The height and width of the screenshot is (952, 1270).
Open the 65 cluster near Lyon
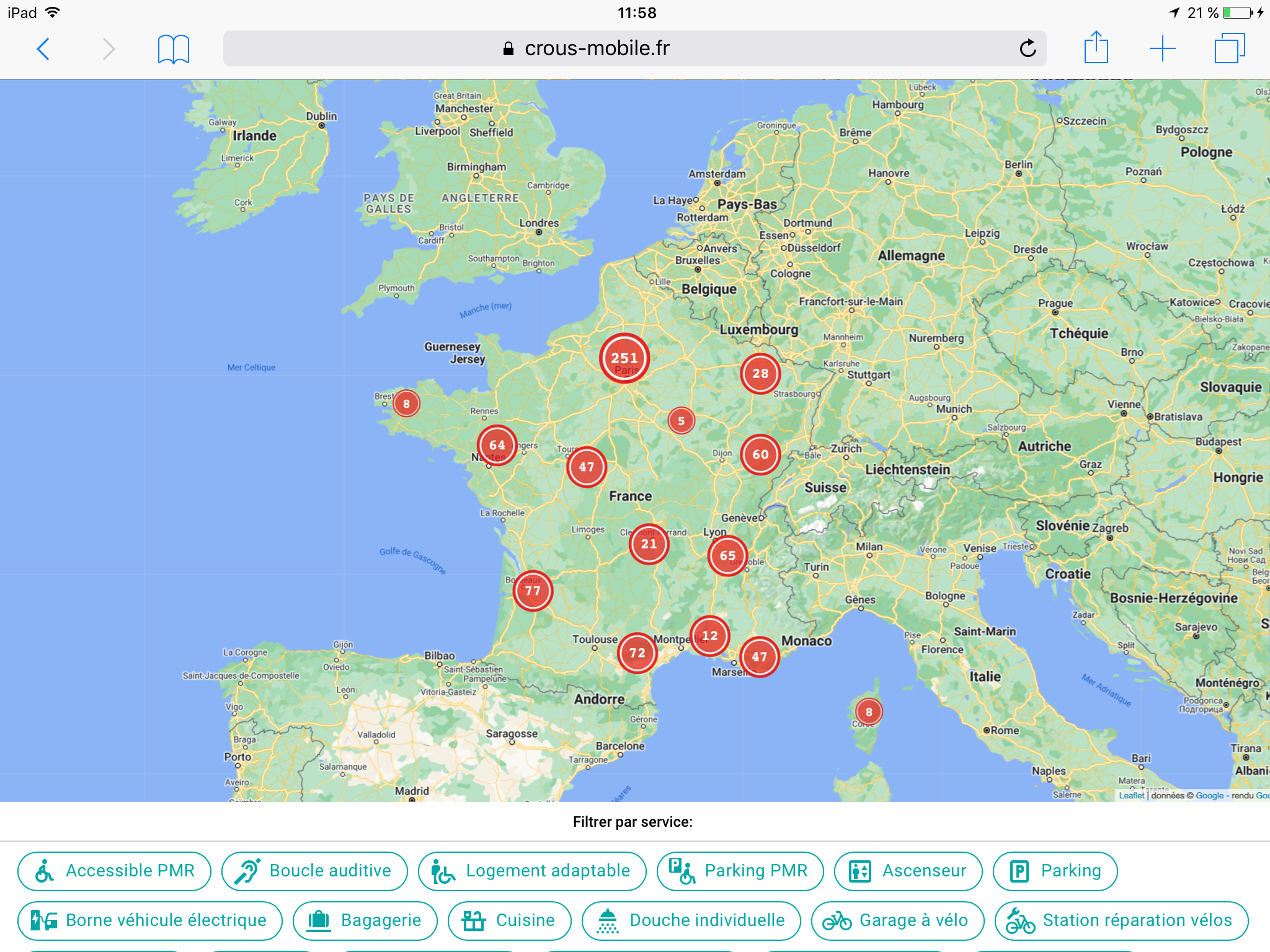(728, 555)
